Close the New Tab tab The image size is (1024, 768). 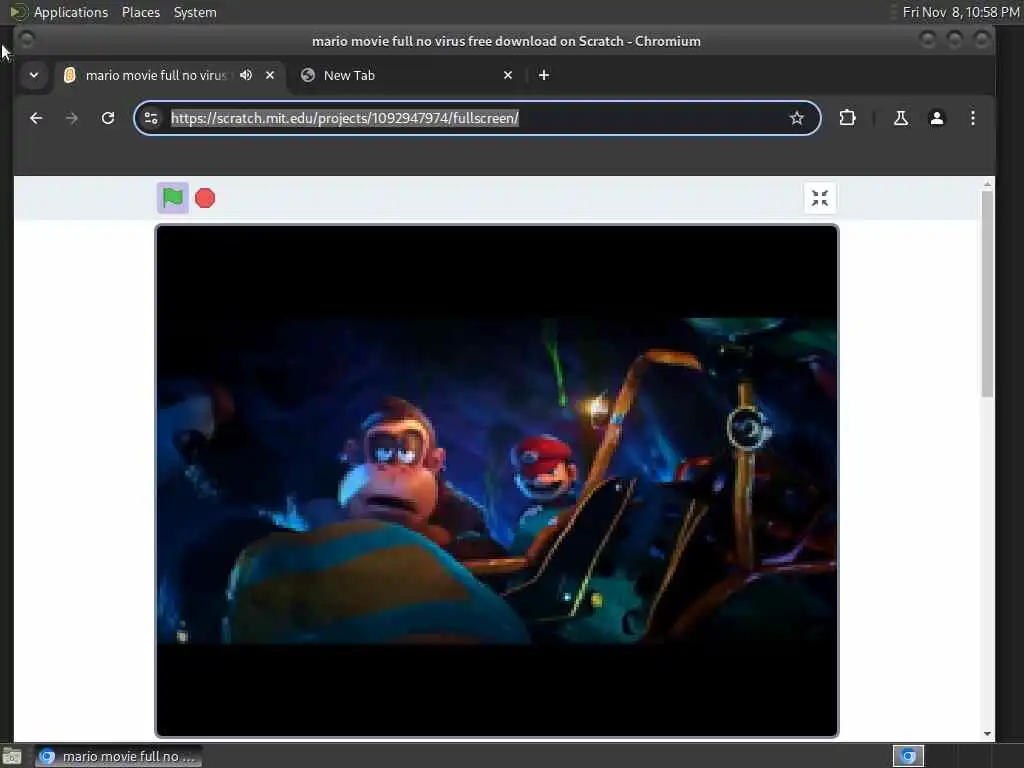point(508,75)
